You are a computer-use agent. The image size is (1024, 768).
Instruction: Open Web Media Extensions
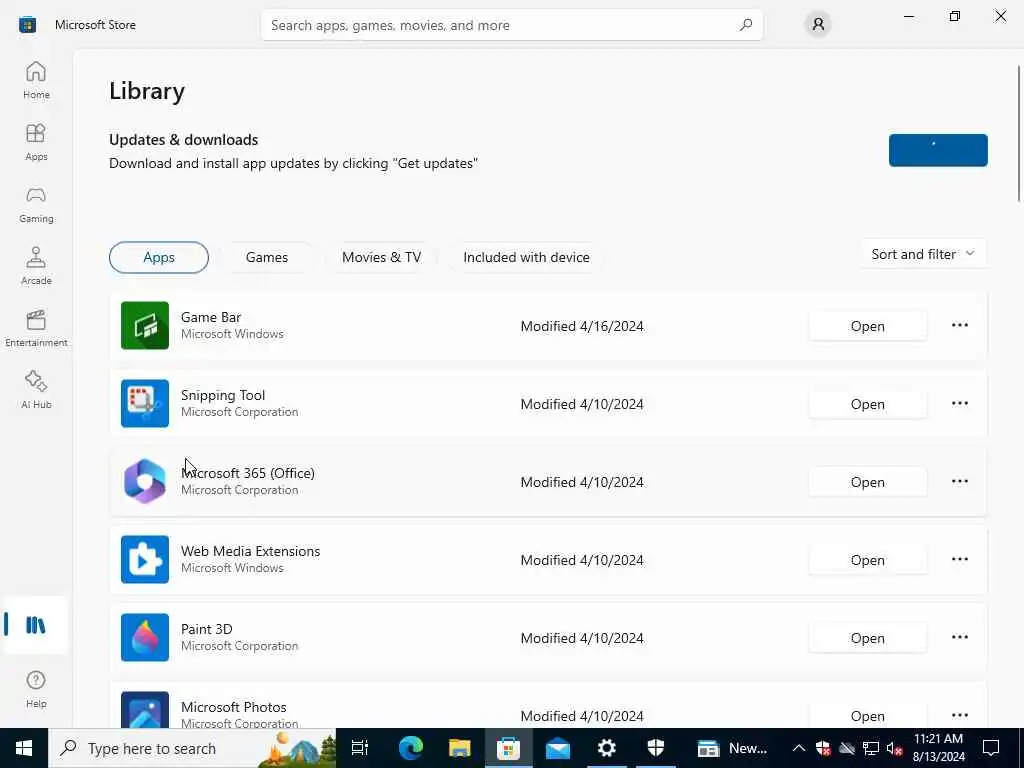click(x=867, y=560)
